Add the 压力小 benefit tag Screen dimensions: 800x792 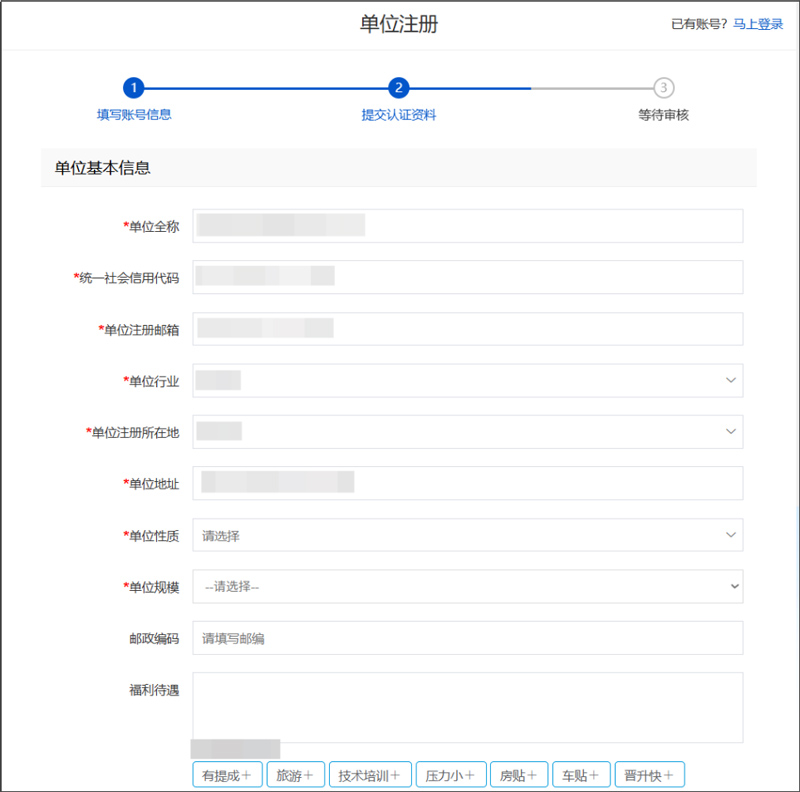pyautogui.click(x=450, y=775)
